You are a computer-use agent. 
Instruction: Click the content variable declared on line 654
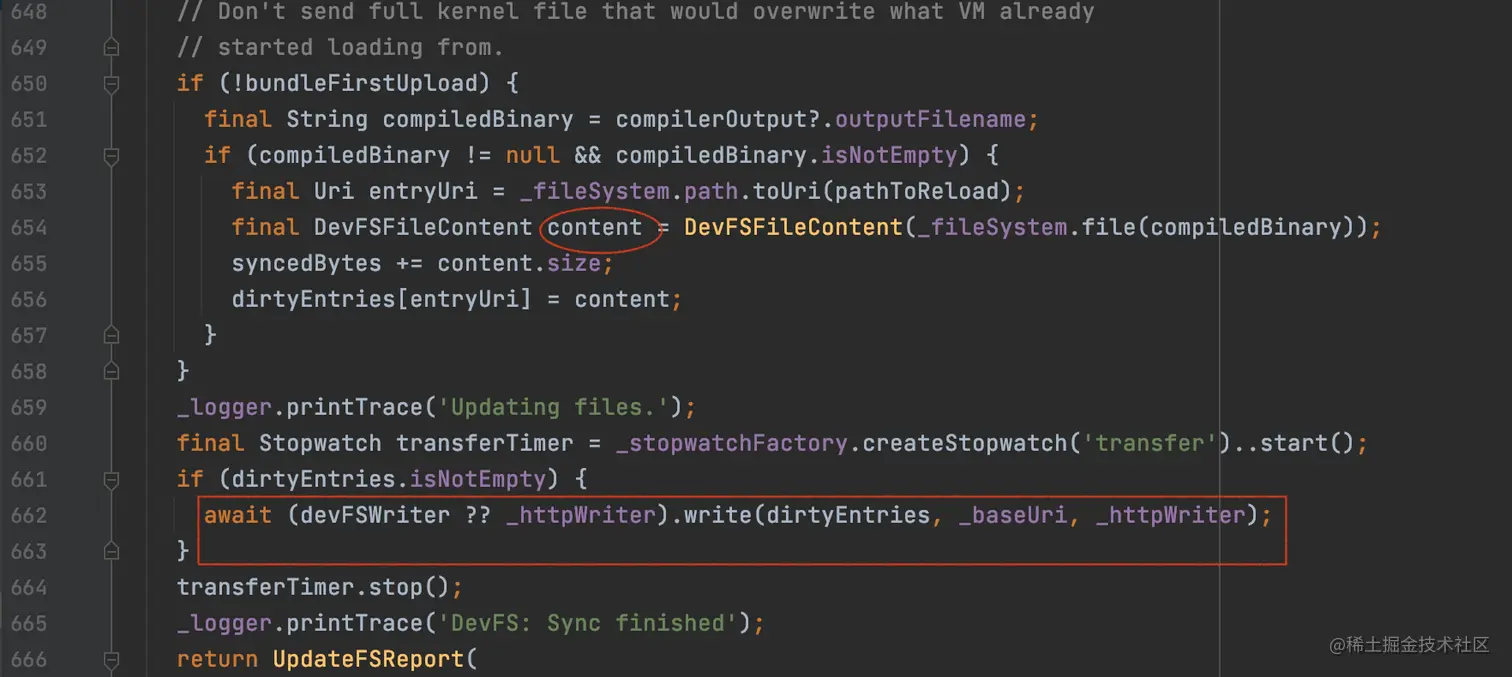[595, 227]
